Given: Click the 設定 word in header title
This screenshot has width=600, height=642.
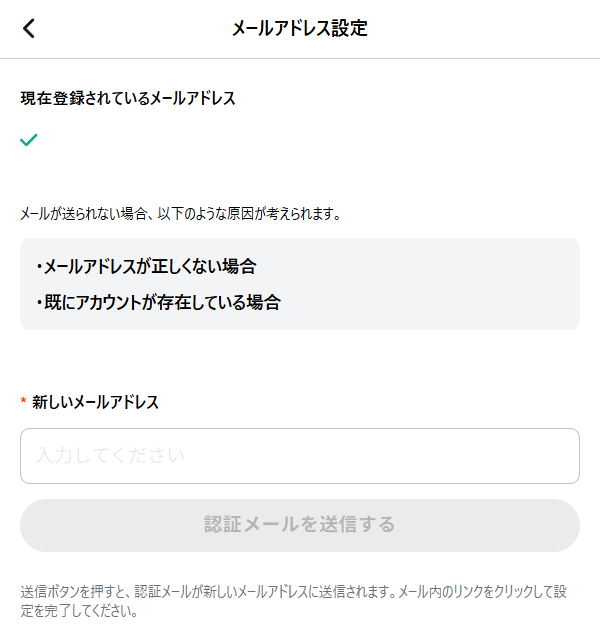Looking at the screenshot, I should tap(349, 29).
